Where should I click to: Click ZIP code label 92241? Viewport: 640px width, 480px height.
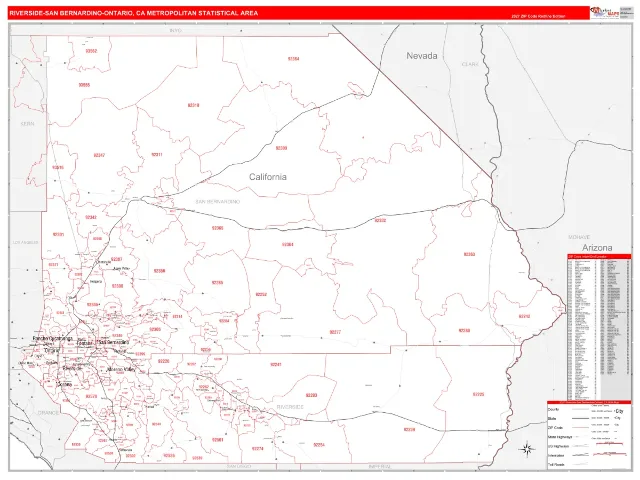click(x=276, y=364)
